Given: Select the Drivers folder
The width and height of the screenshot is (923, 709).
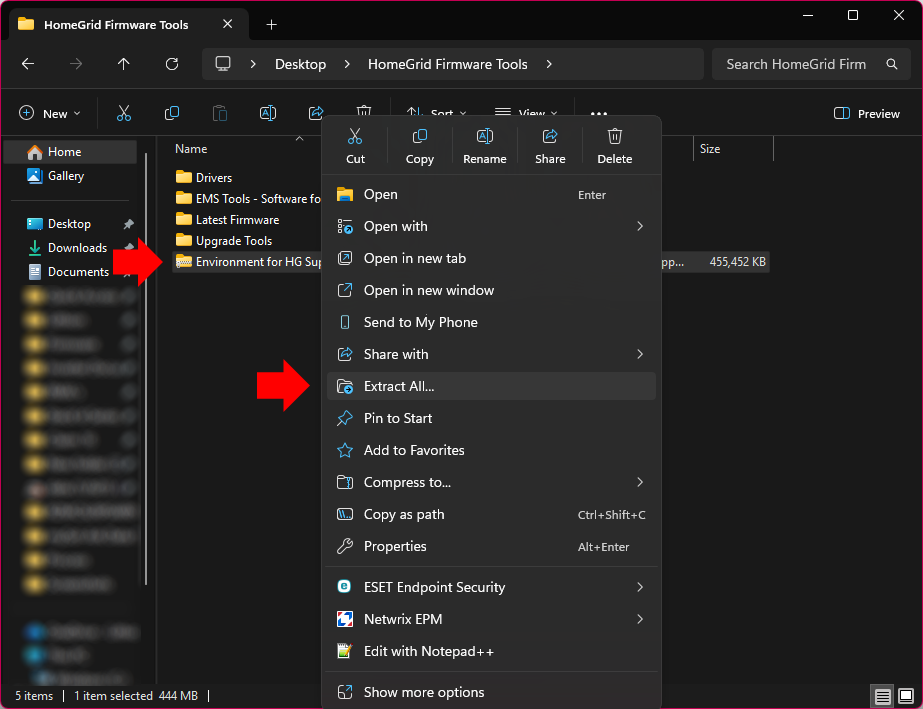Looking at the screenshot, I should pos(204,177).
